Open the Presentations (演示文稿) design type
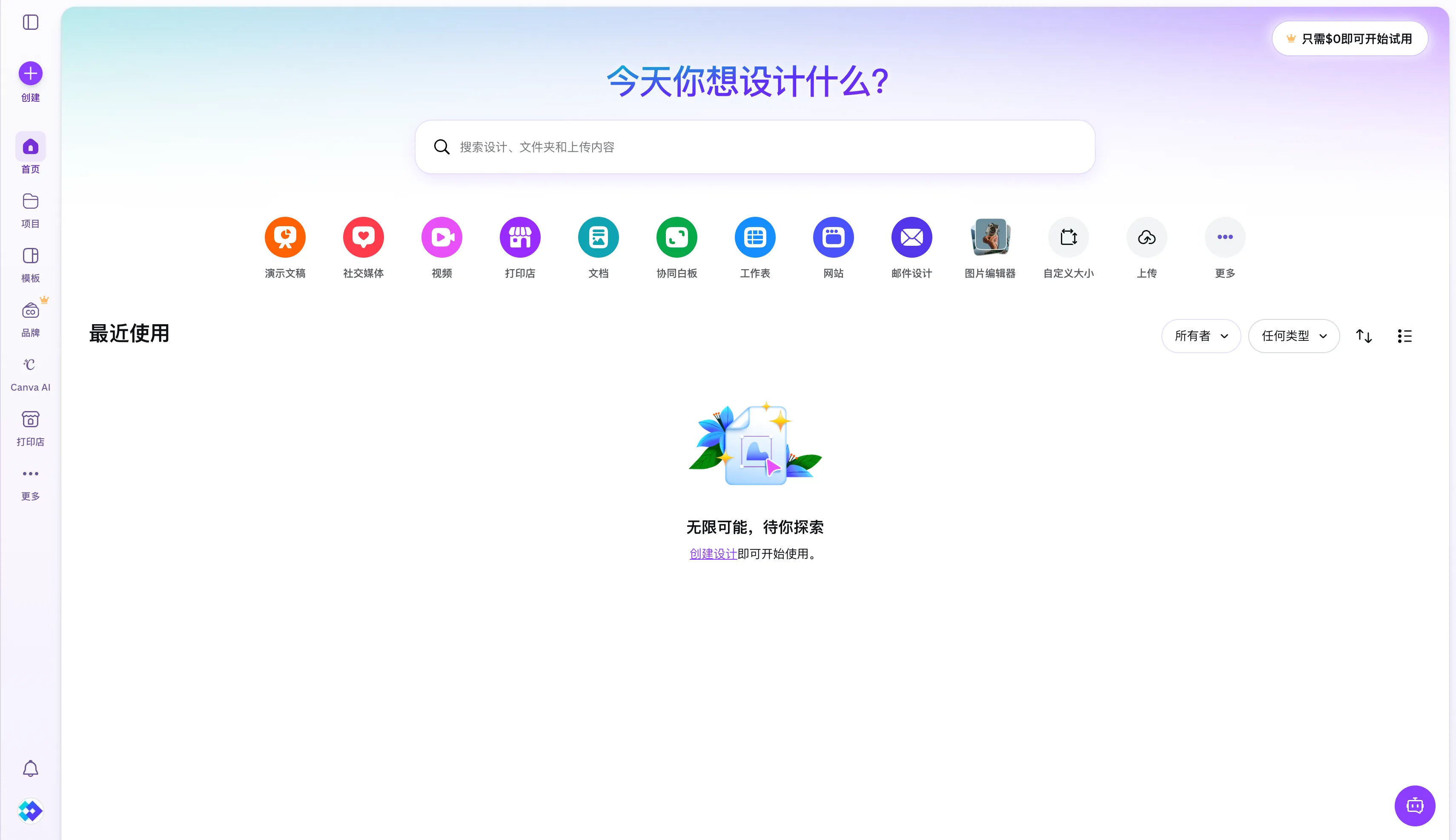Image resolution: width=1456 pixels, height=840 pixels. pyautogui.click(x=285, y=237)
